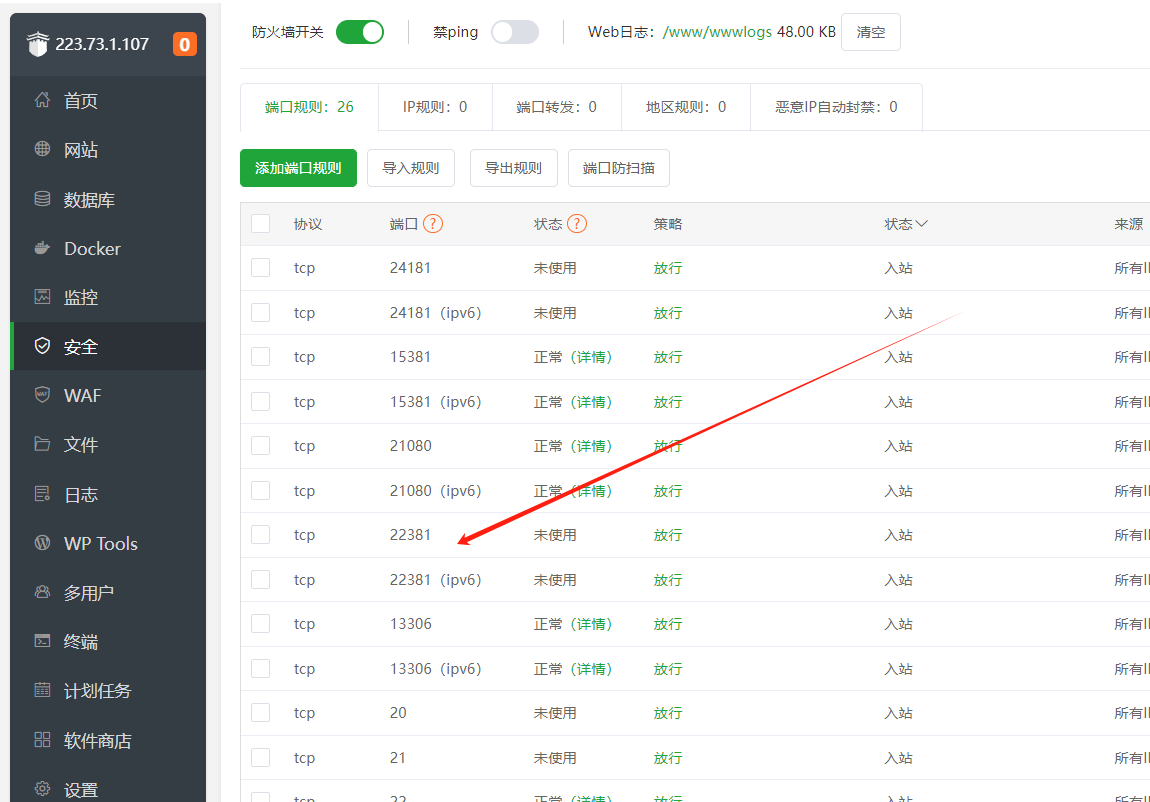The height and width of the screenshot is (802, 1150).
Task: Check the box for 24181 (ipv6) row
Action: click(260, 312)
